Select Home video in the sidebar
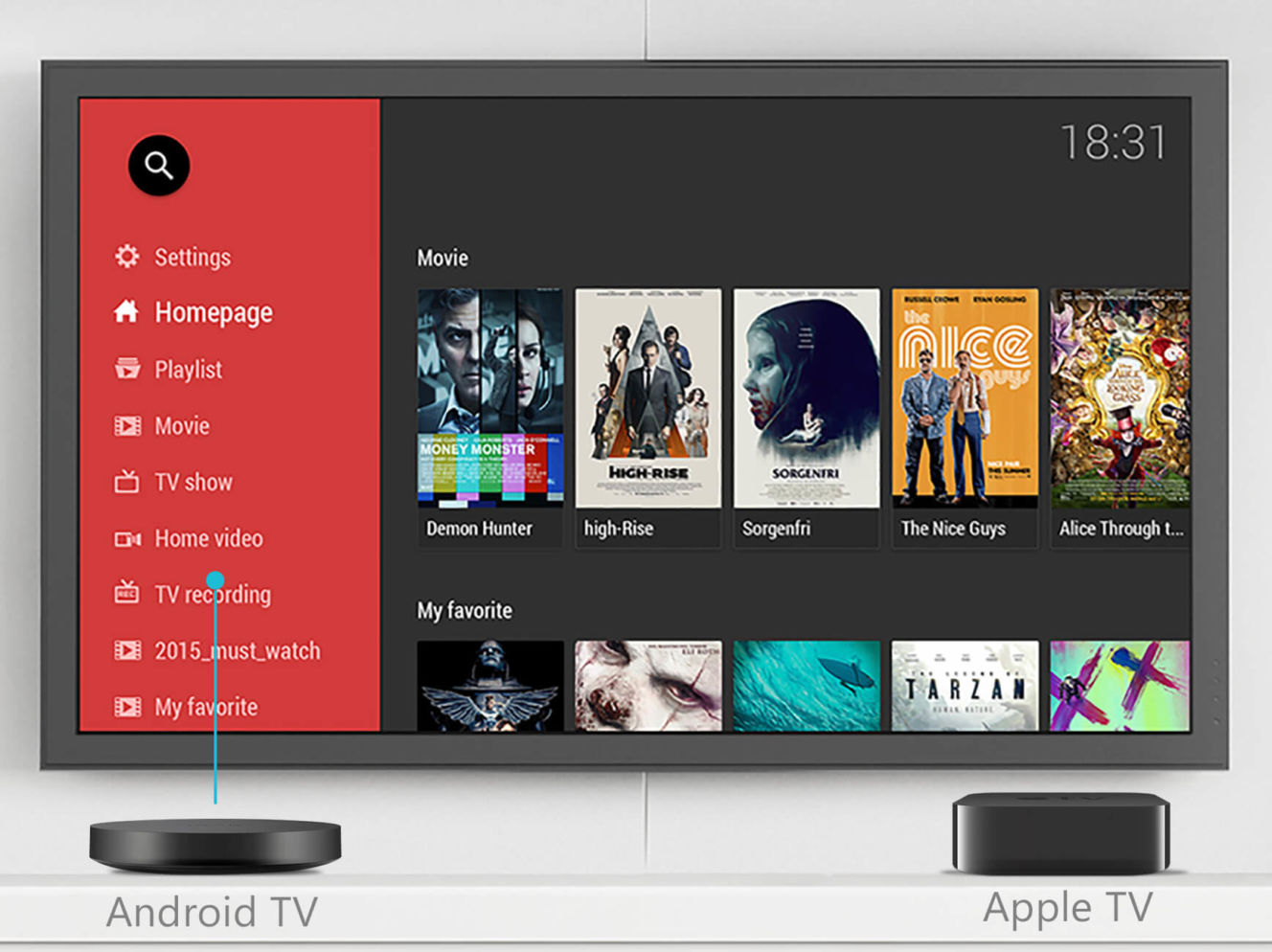The height and width of the screenshot is (952, 1272). [x=209, y=538]
